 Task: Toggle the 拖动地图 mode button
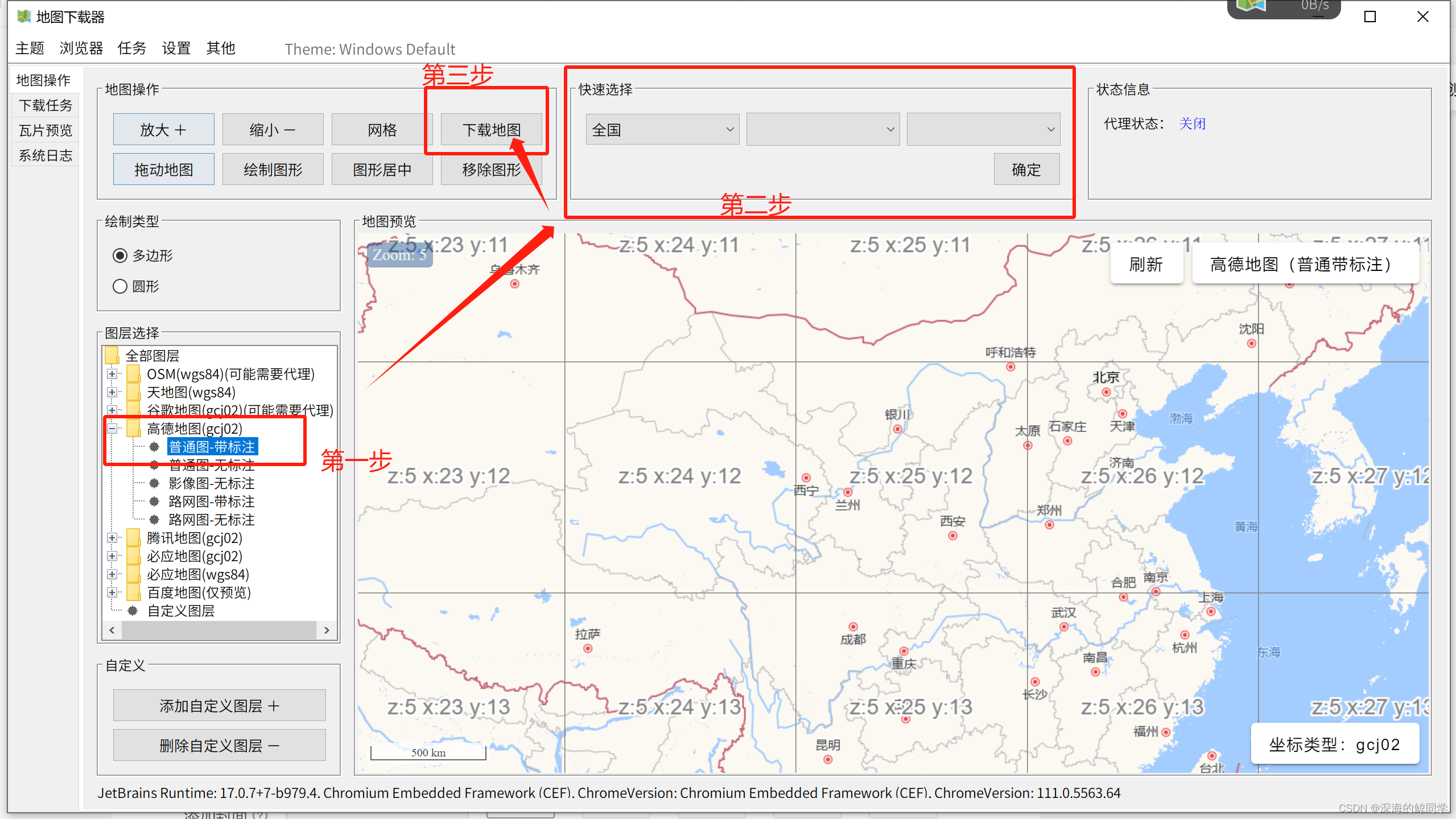(163, 170)
